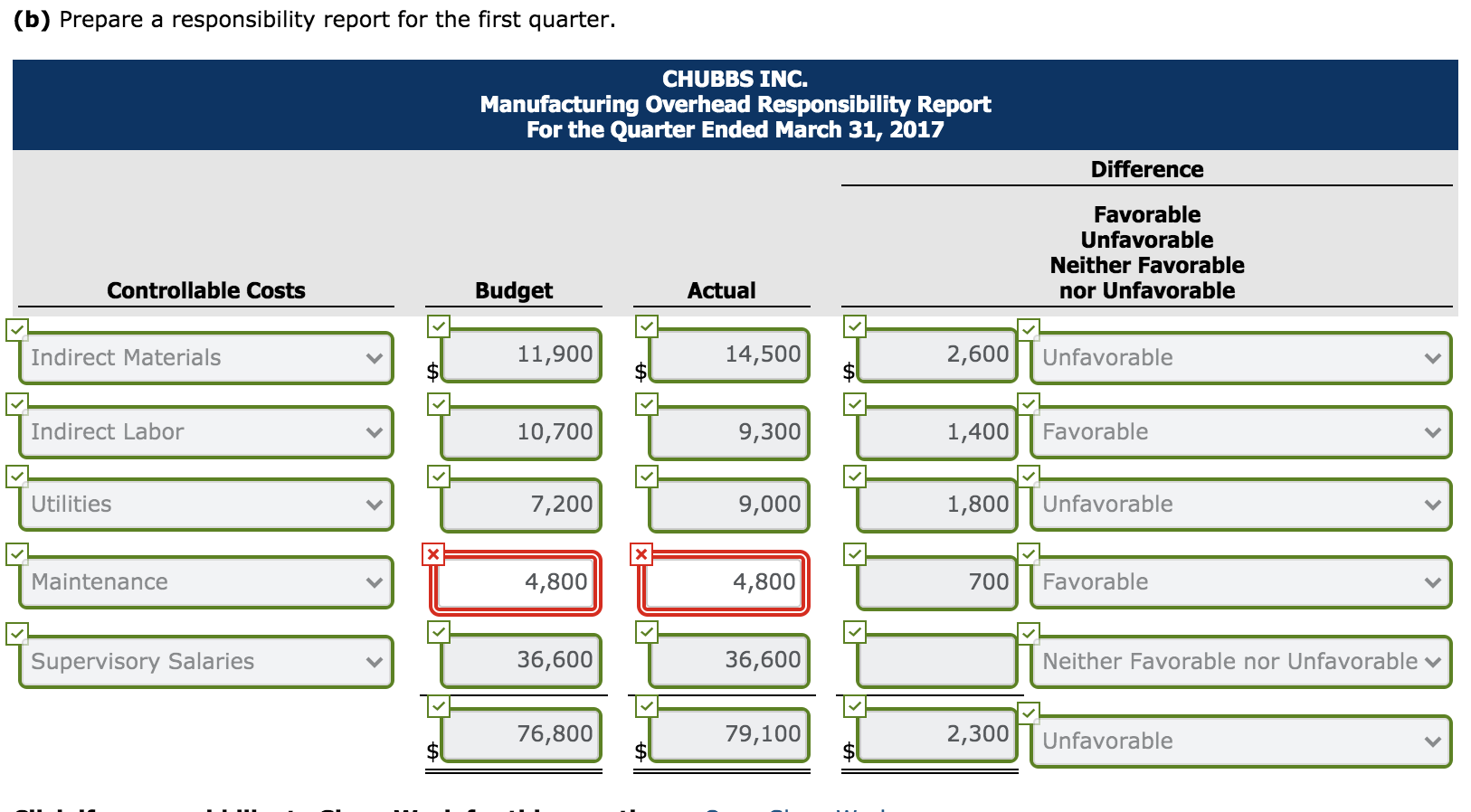Viewport: 1471px width, 812px height.
Task: Click the total budget field 76,800
Action: 521,735
